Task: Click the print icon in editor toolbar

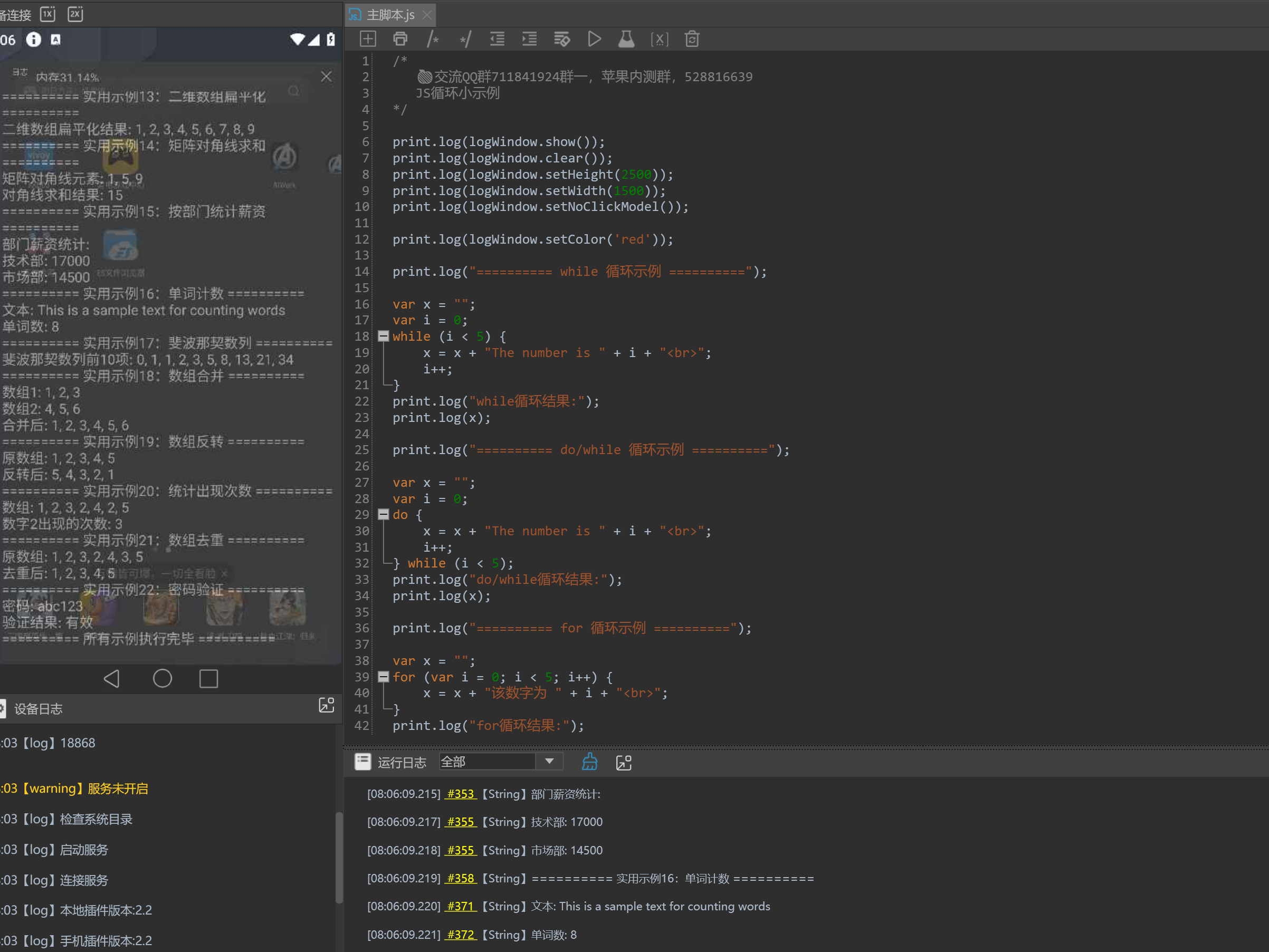Action: coord(400,39)
